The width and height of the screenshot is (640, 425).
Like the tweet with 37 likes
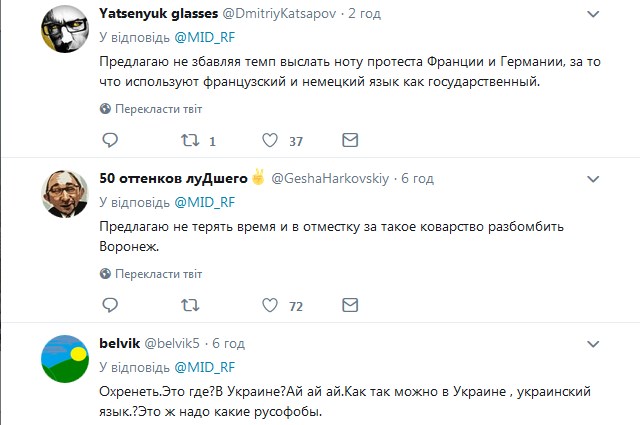tap(269, 140)
